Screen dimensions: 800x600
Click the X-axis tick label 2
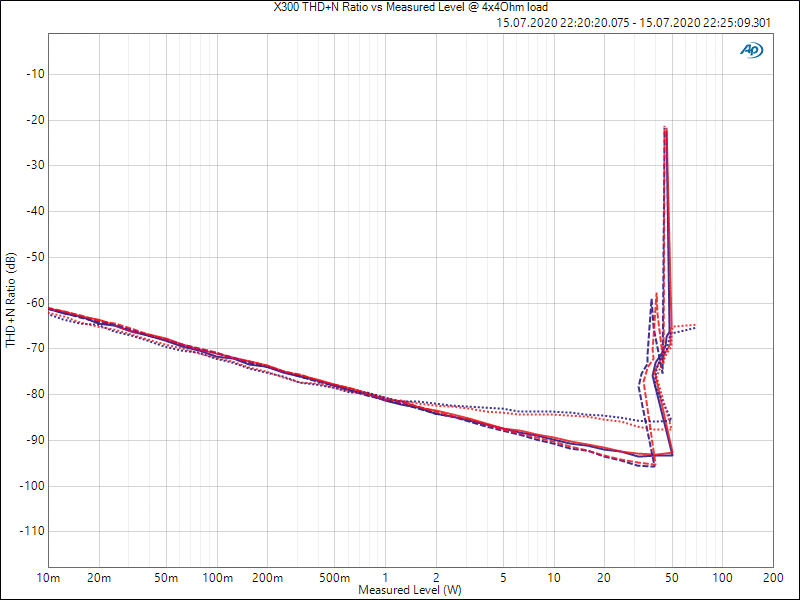[436, 578]
